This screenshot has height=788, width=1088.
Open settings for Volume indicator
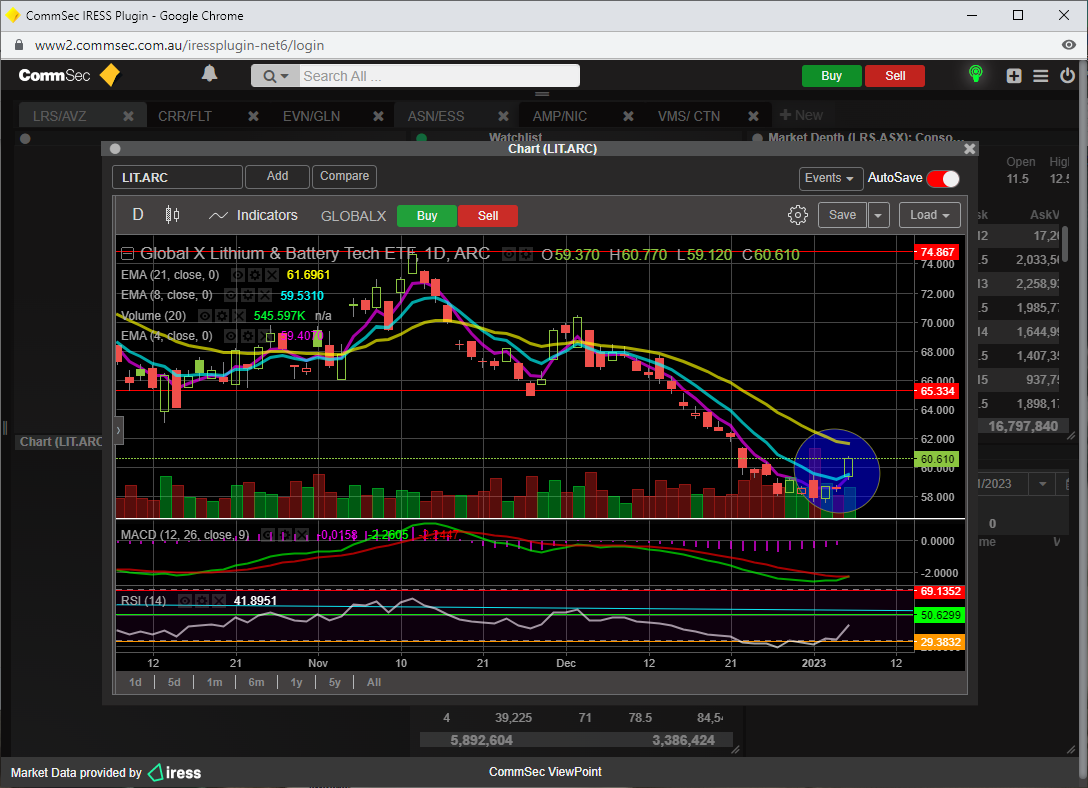click(221, 316)
